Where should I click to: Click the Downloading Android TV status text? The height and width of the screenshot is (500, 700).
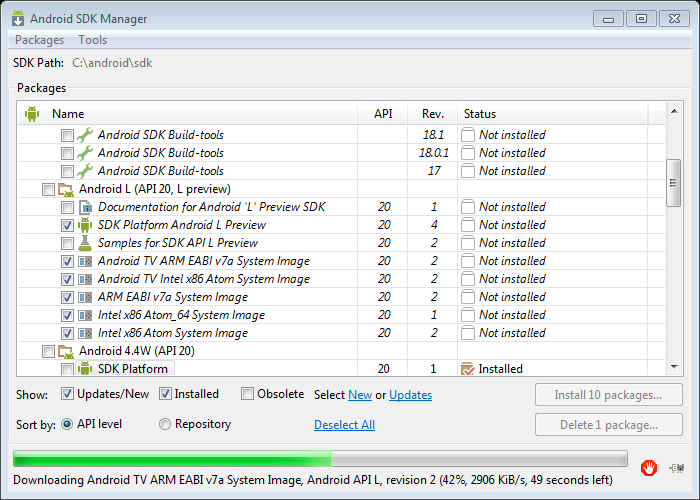[x=312, y=480]
